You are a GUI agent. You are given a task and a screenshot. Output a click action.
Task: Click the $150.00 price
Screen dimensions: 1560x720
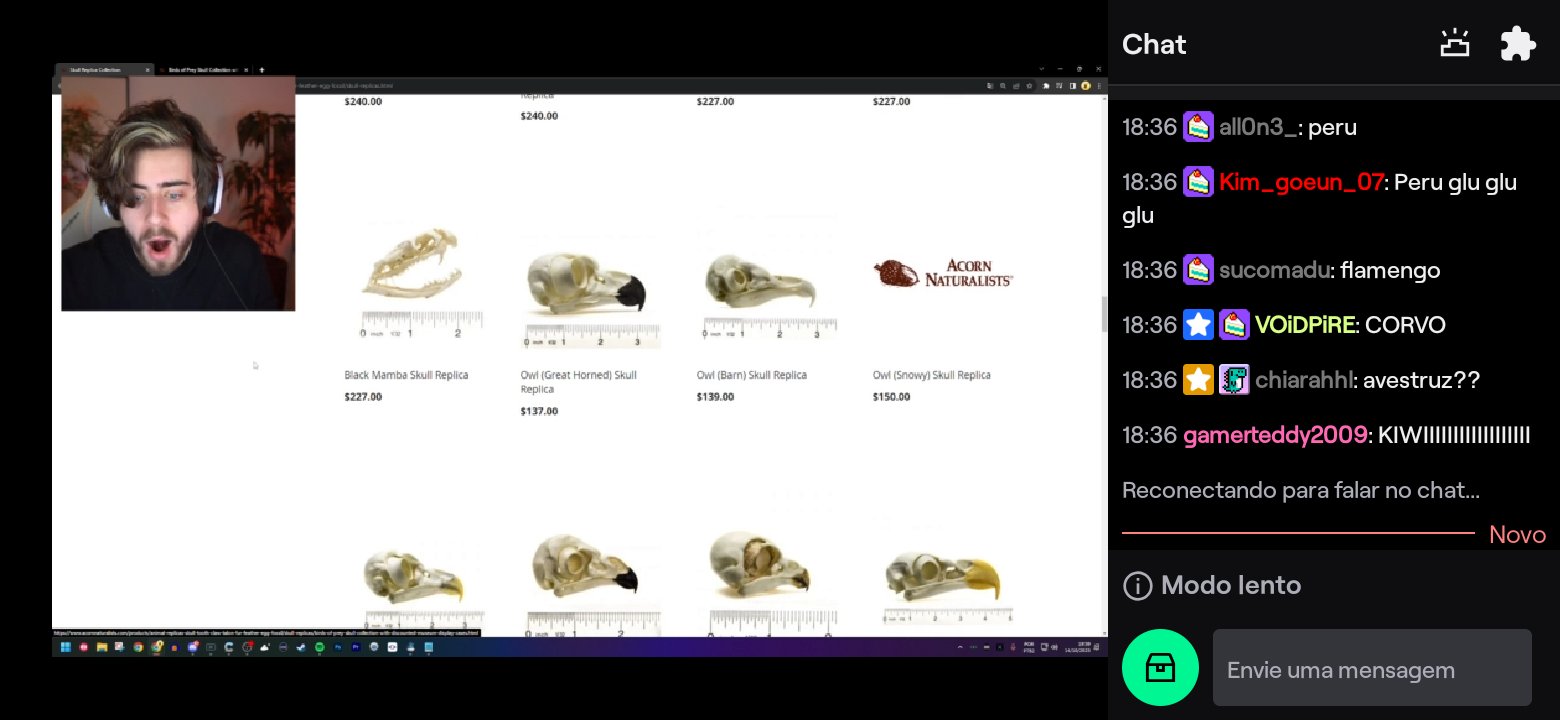pyautogui.click(x=891, y=397)
